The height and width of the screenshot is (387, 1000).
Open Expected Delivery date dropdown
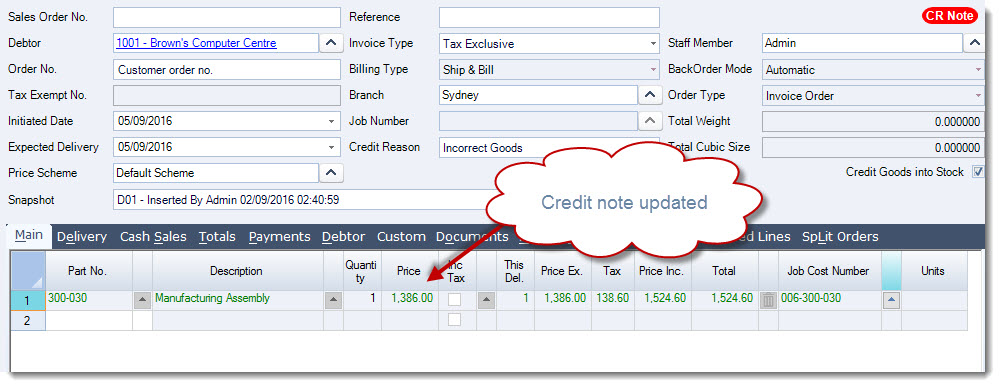coord(330,147)
